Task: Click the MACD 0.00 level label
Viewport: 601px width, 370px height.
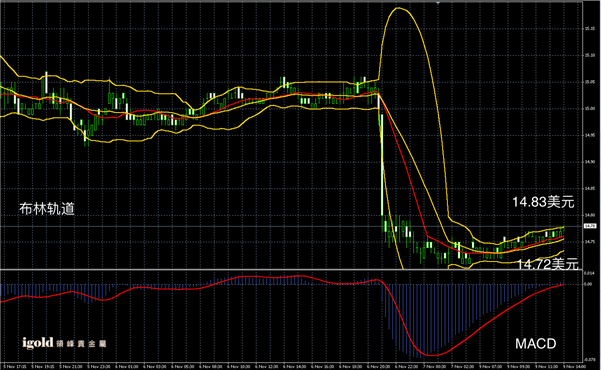Action: tap(588, 284)
